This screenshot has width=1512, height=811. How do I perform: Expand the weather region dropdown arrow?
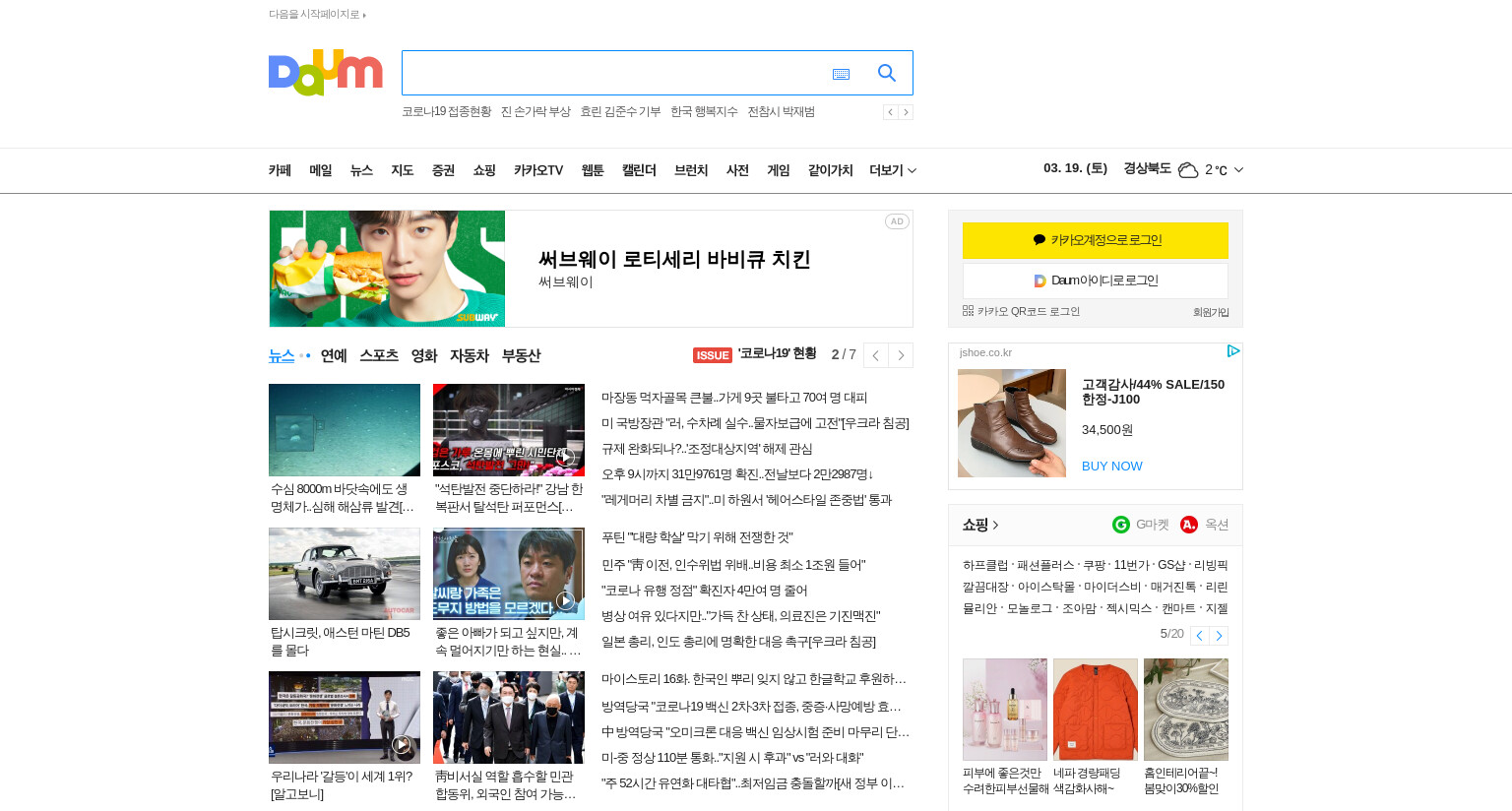[1238, 170]
